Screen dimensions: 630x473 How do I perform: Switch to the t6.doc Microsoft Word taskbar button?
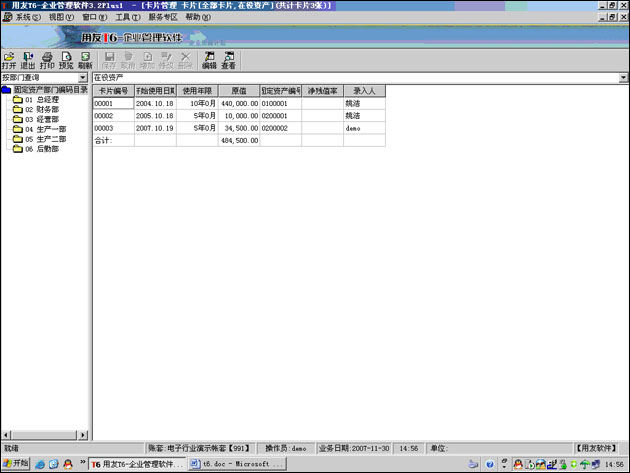click(237, 464)
